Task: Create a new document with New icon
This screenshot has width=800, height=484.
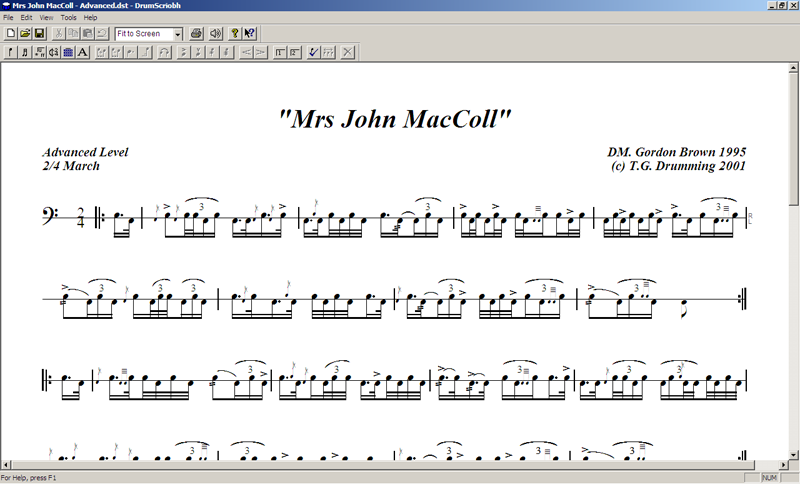Action: [10, 34]
